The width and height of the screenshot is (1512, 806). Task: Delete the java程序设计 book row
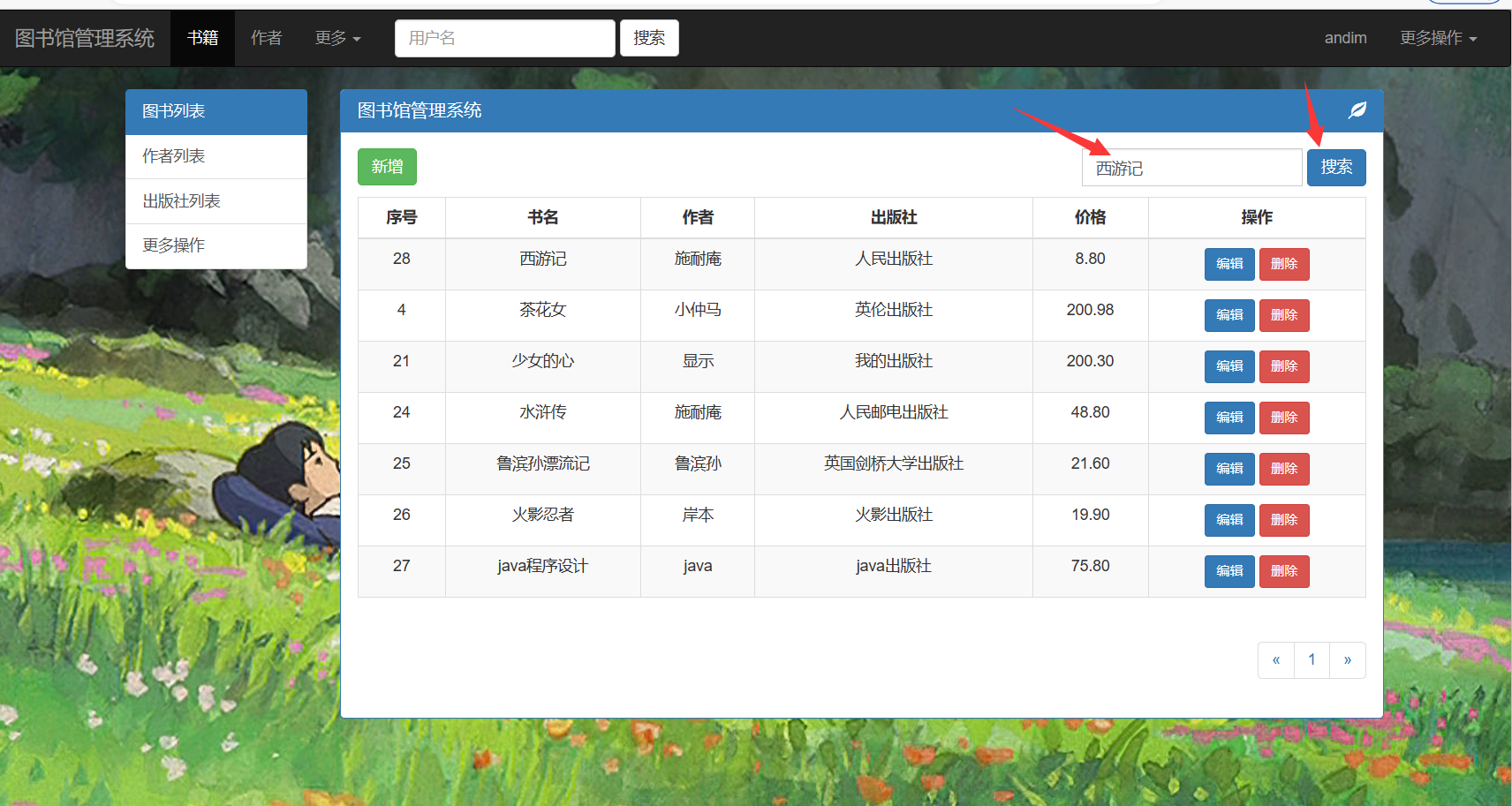1284,571
